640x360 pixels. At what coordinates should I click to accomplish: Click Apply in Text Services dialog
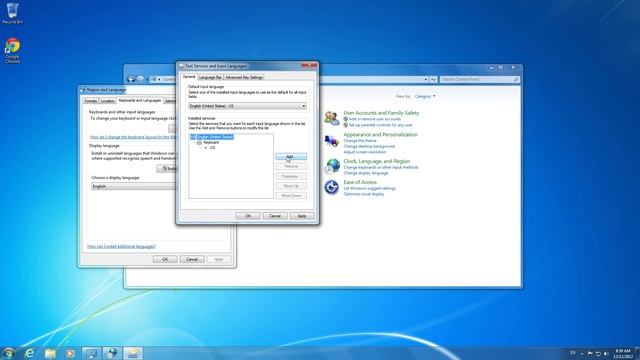(302, 216)
